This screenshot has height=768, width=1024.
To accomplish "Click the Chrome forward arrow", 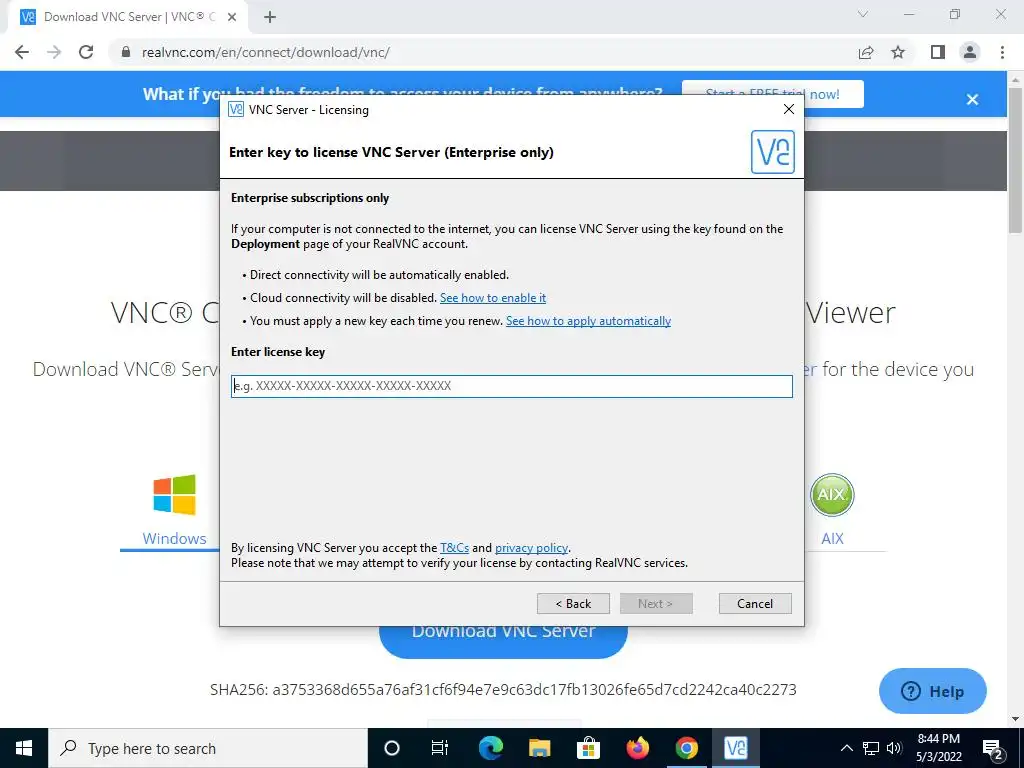I will pyautogui.click(x=54, y=52).
